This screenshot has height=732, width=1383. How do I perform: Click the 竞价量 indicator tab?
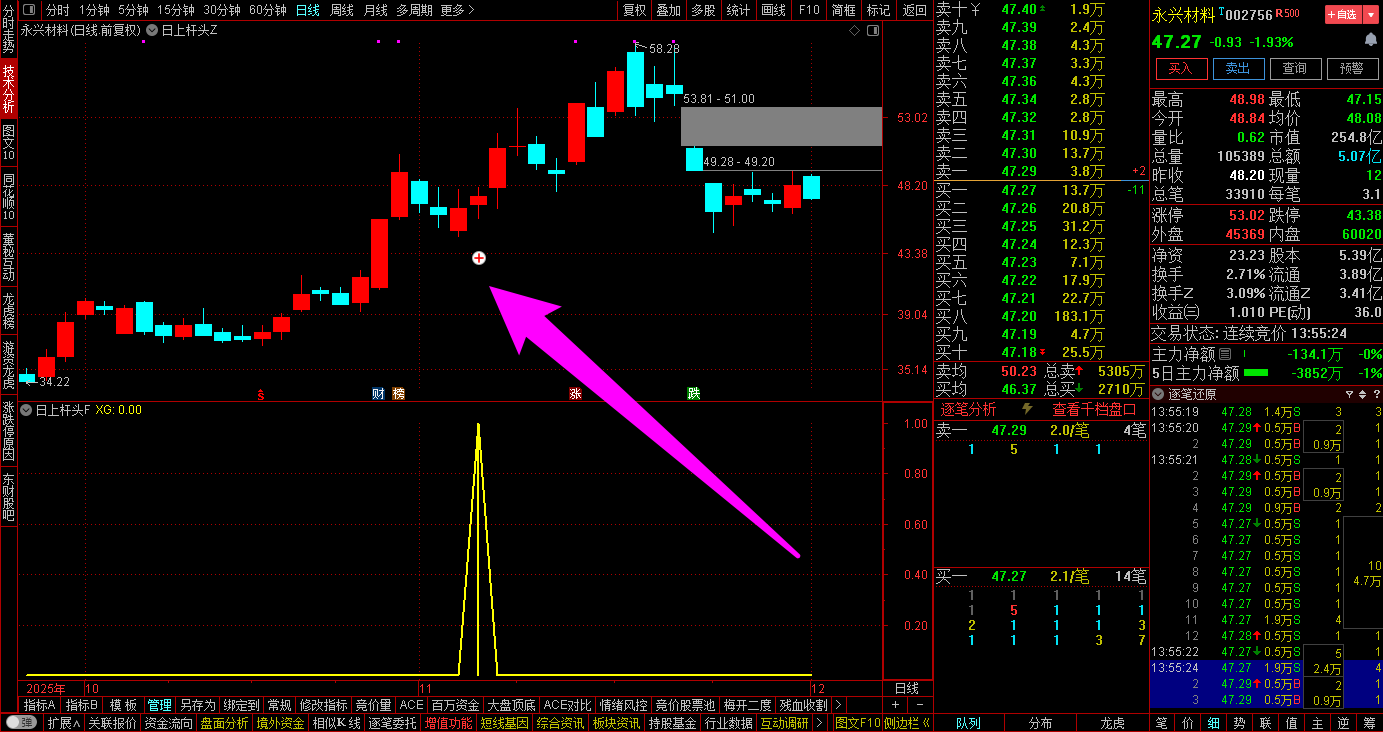click(373, 705)
